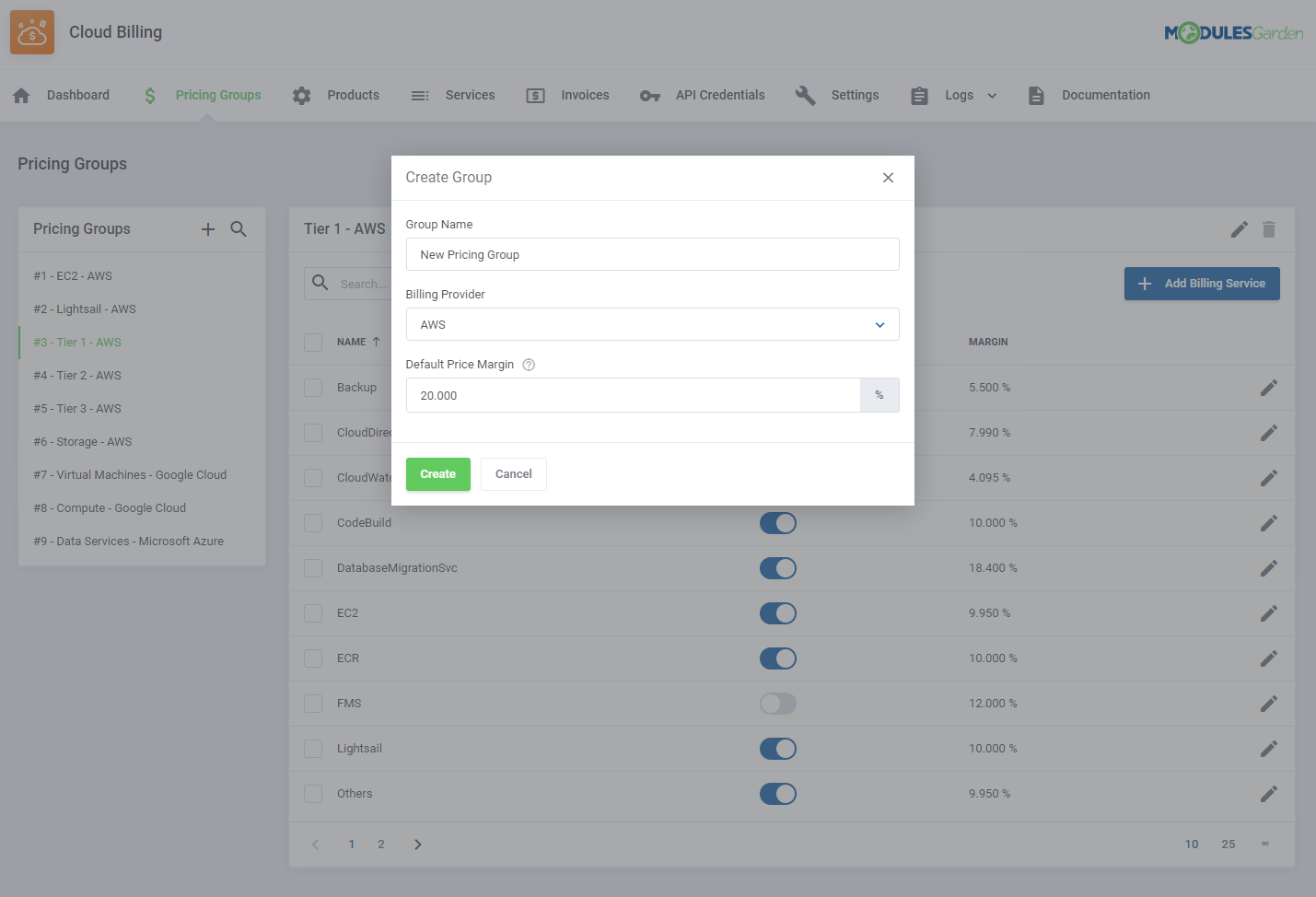Toggle the EC2 service switch
Screen dimensions: 1316x897
click(778, 613)
